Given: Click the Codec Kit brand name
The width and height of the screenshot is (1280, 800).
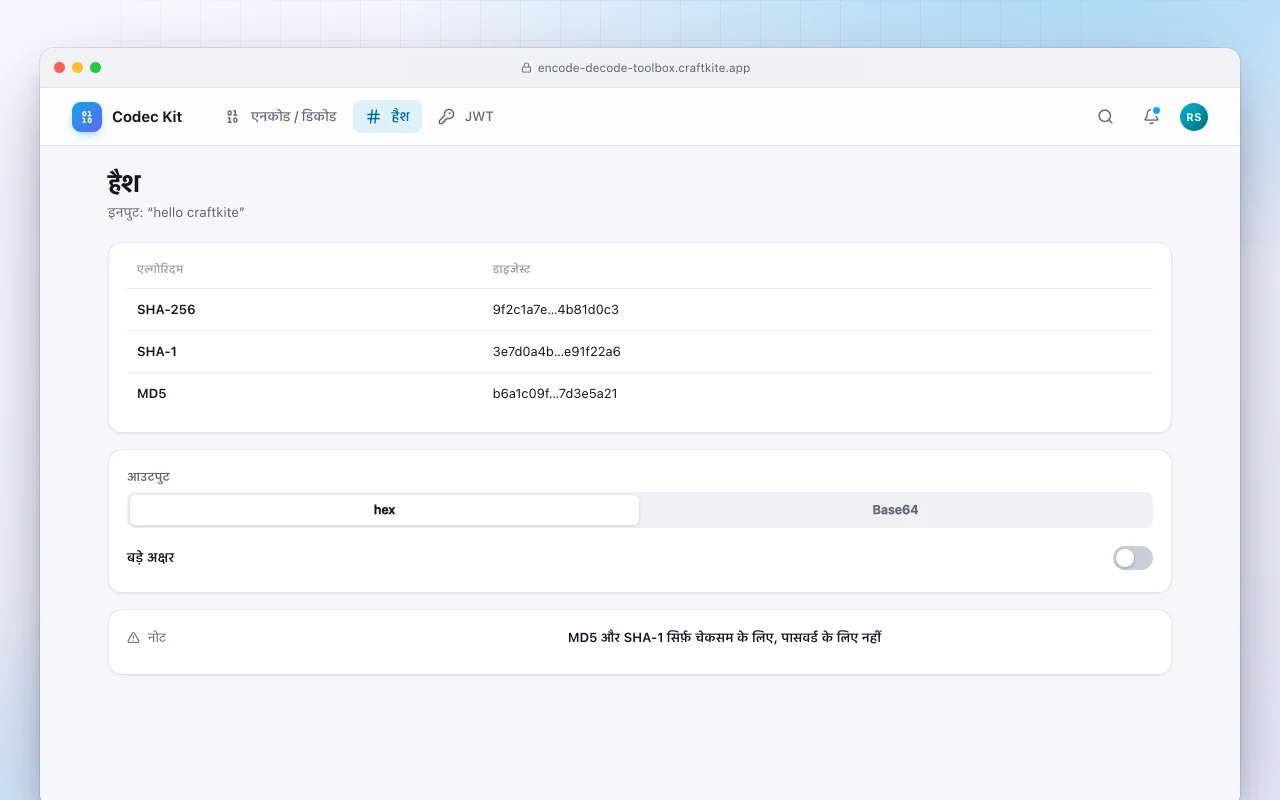Looking at the screenshot, I should tap(147, 117).
